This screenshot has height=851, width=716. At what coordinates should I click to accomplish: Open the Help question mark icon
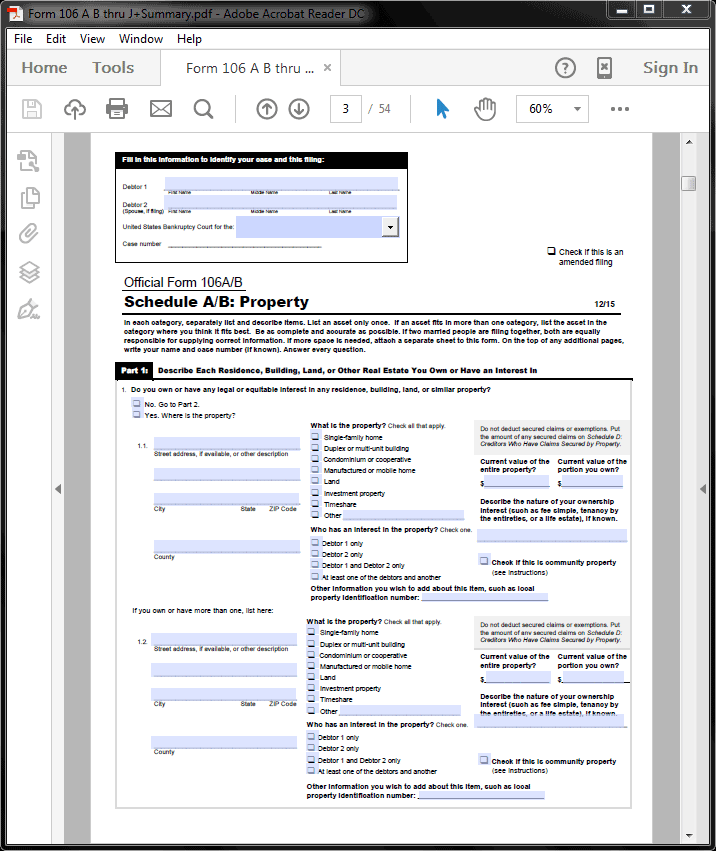click(x=565, y=68)
